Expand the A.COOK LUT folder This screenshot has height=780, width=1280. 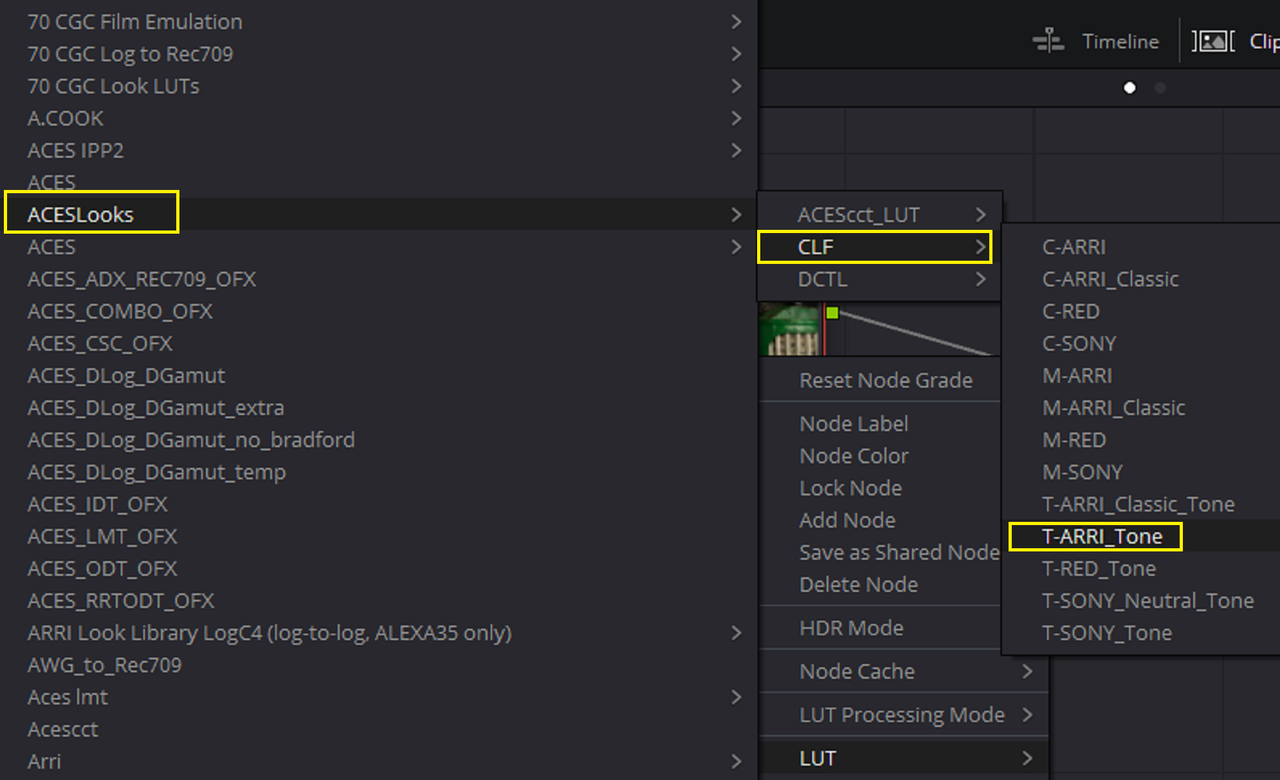click(378, 118)
